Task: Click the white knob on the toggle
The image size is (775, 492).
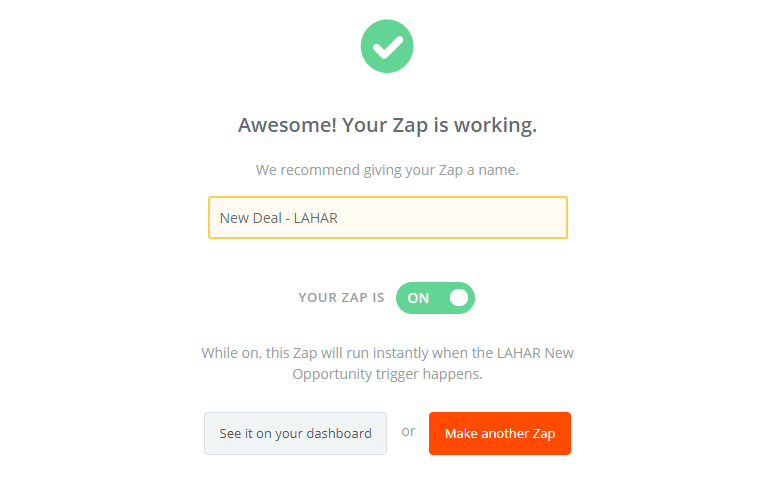Action: coord(459,298)
